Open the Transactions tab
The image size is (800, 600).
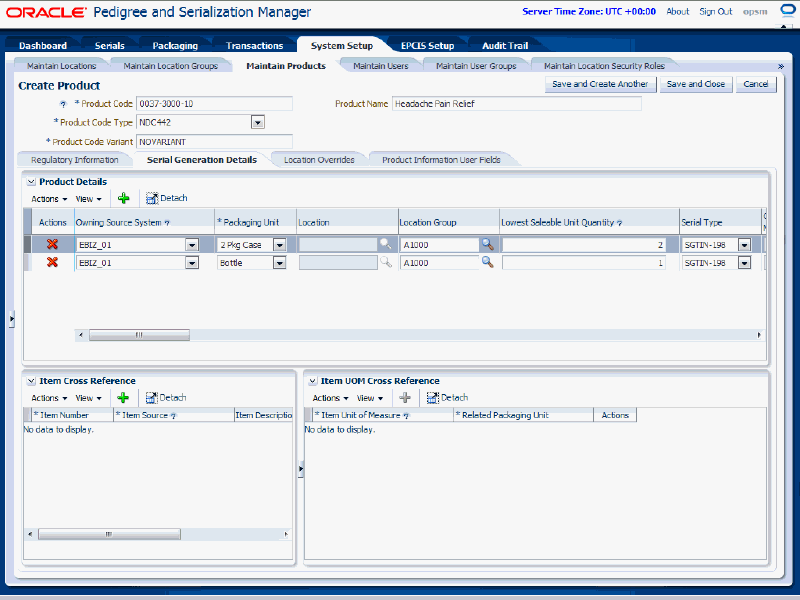[255, 45]
